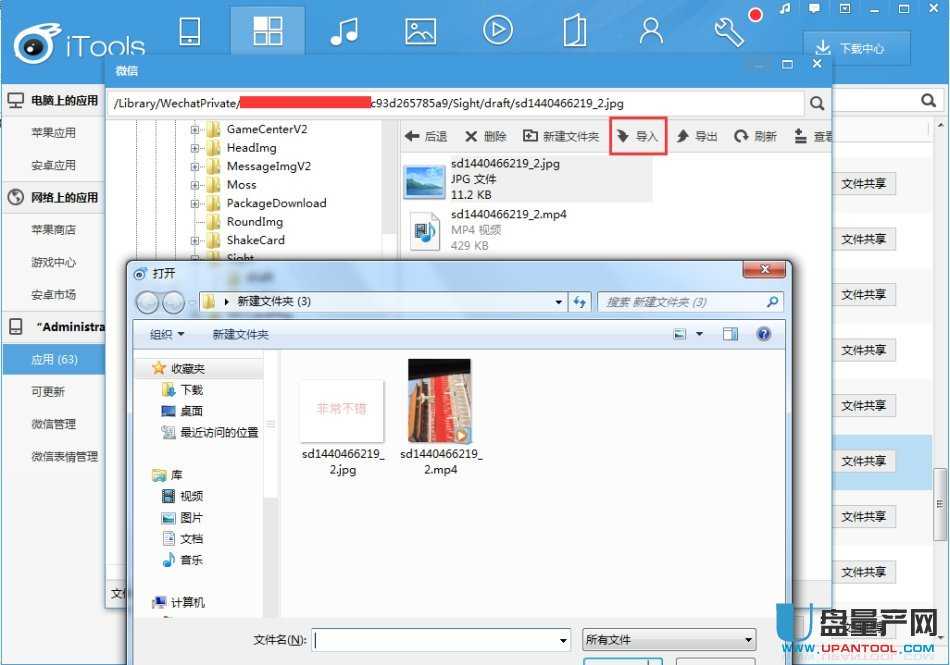This screenshot has width=950, height=665.
Task: Open the toolbox wrench icon
Action: click(x=729, y=31)
